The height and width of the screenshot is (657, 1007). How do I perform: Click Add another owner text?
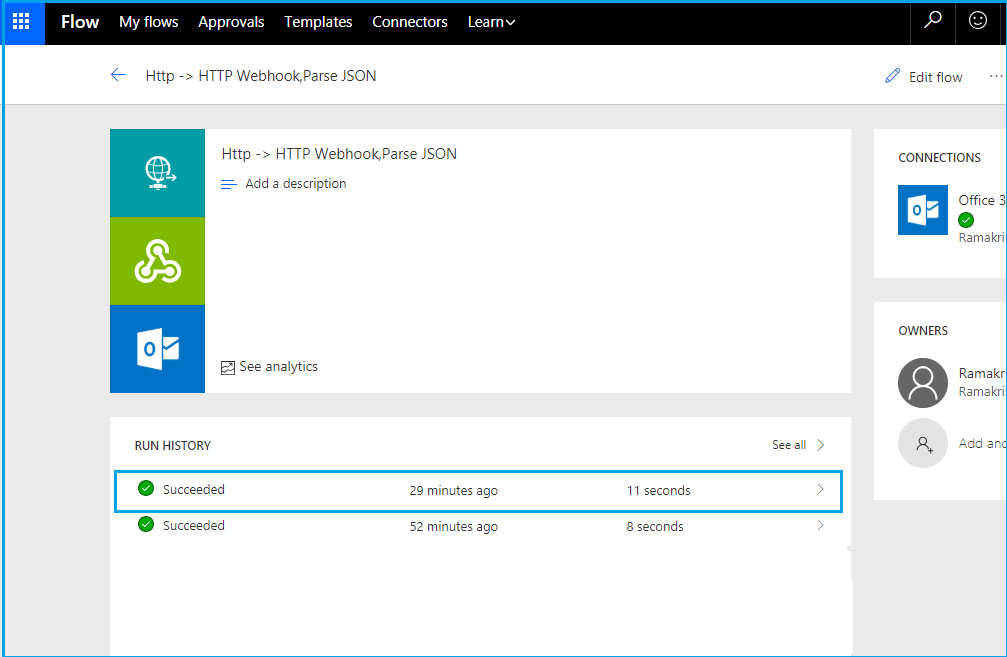click(982, 443)
